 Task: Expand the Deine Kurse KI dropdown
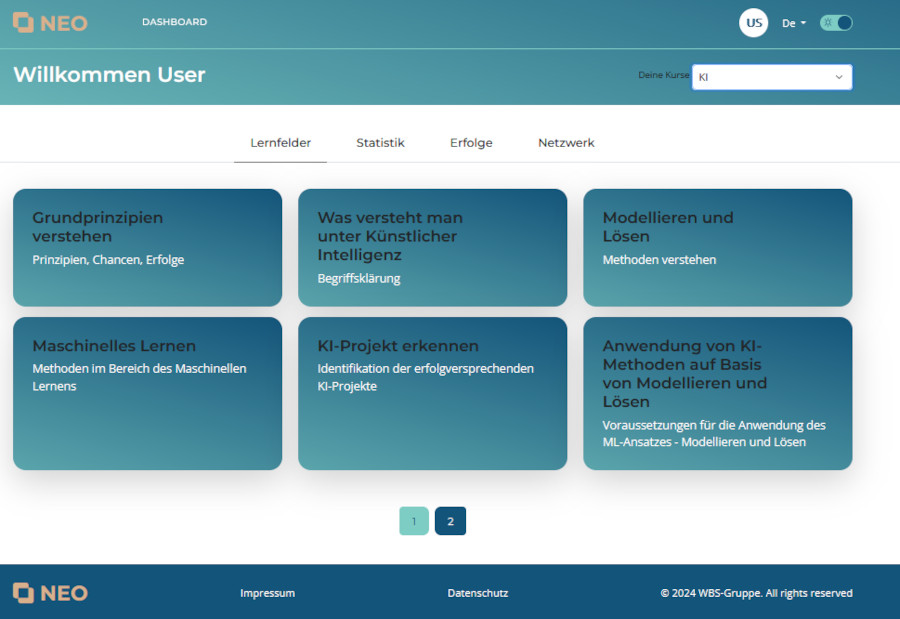pyautogui.click(x=772, y=77)
